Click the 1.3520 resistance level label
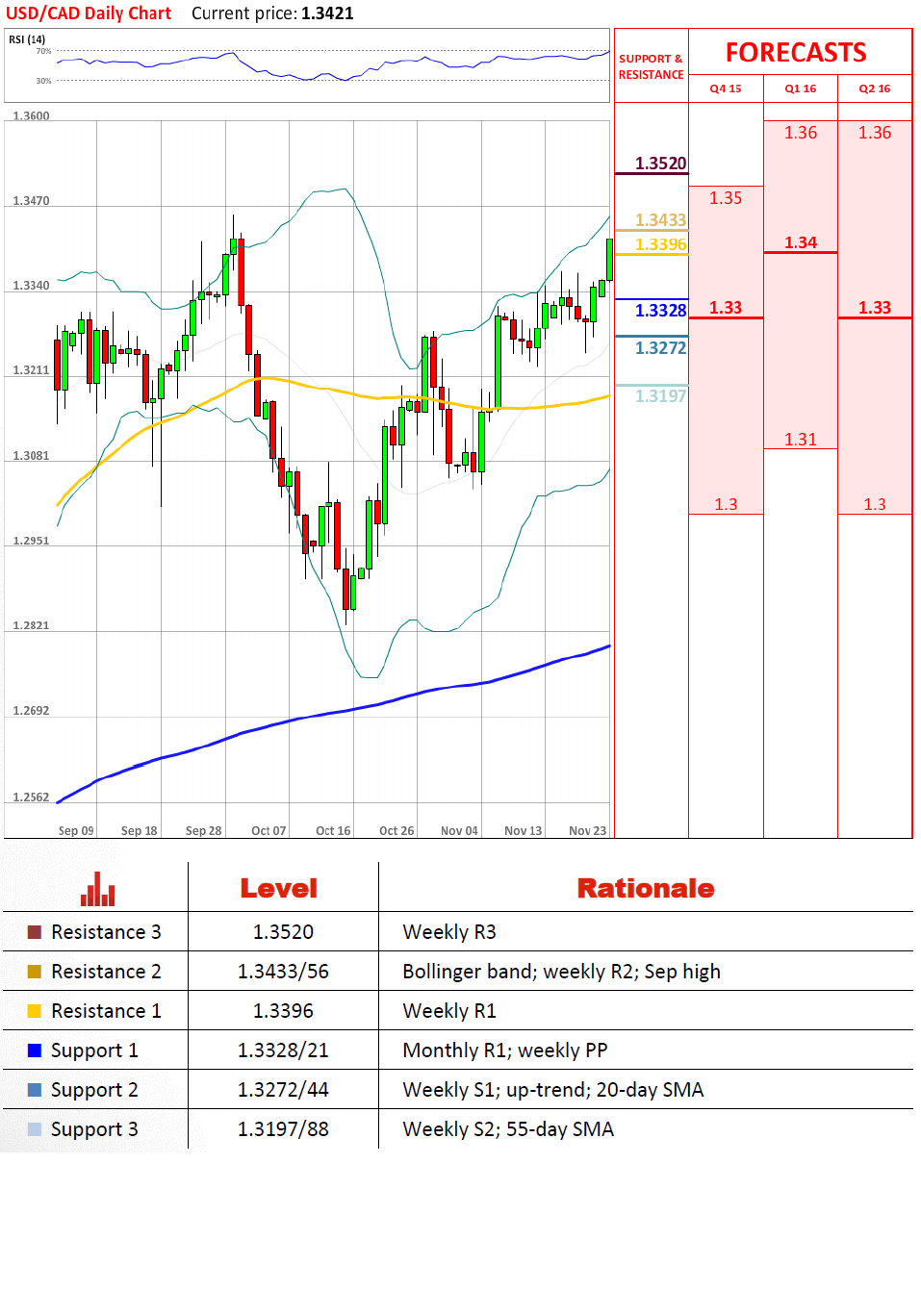Image resolution: width=921 pixels, height=1316 pixels. click(x=661, y=164)
